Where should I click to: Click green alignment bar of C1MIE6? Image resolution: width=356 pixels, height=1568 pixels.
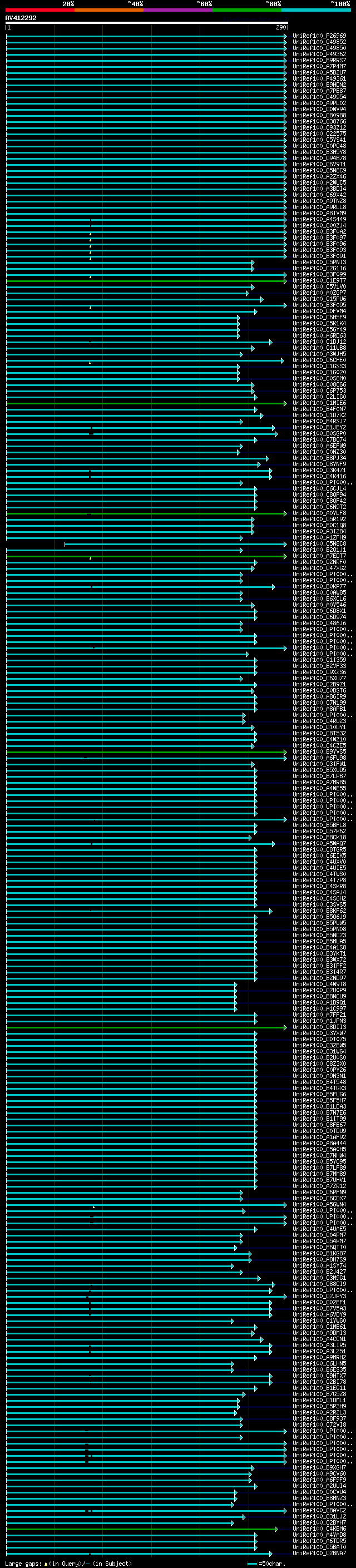pos(146,404)
